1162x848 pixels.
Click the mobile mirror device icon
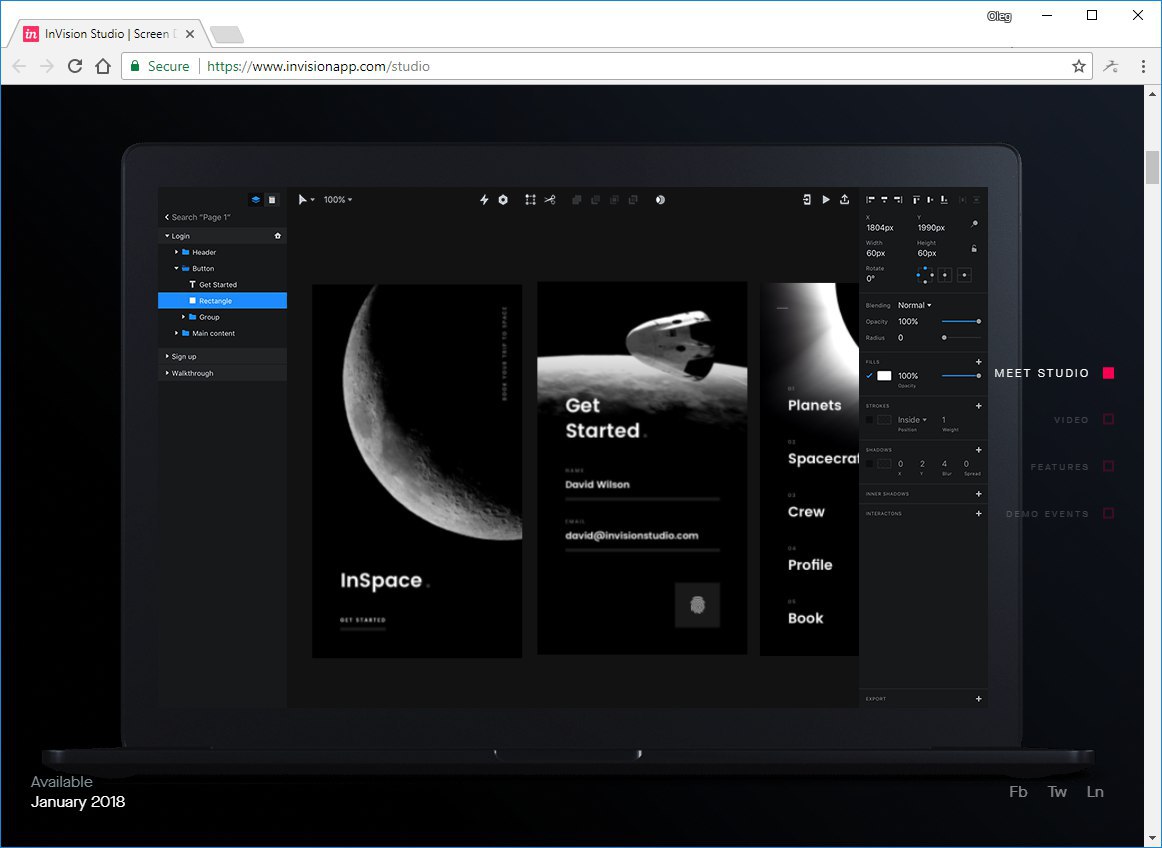coord(807,199)
